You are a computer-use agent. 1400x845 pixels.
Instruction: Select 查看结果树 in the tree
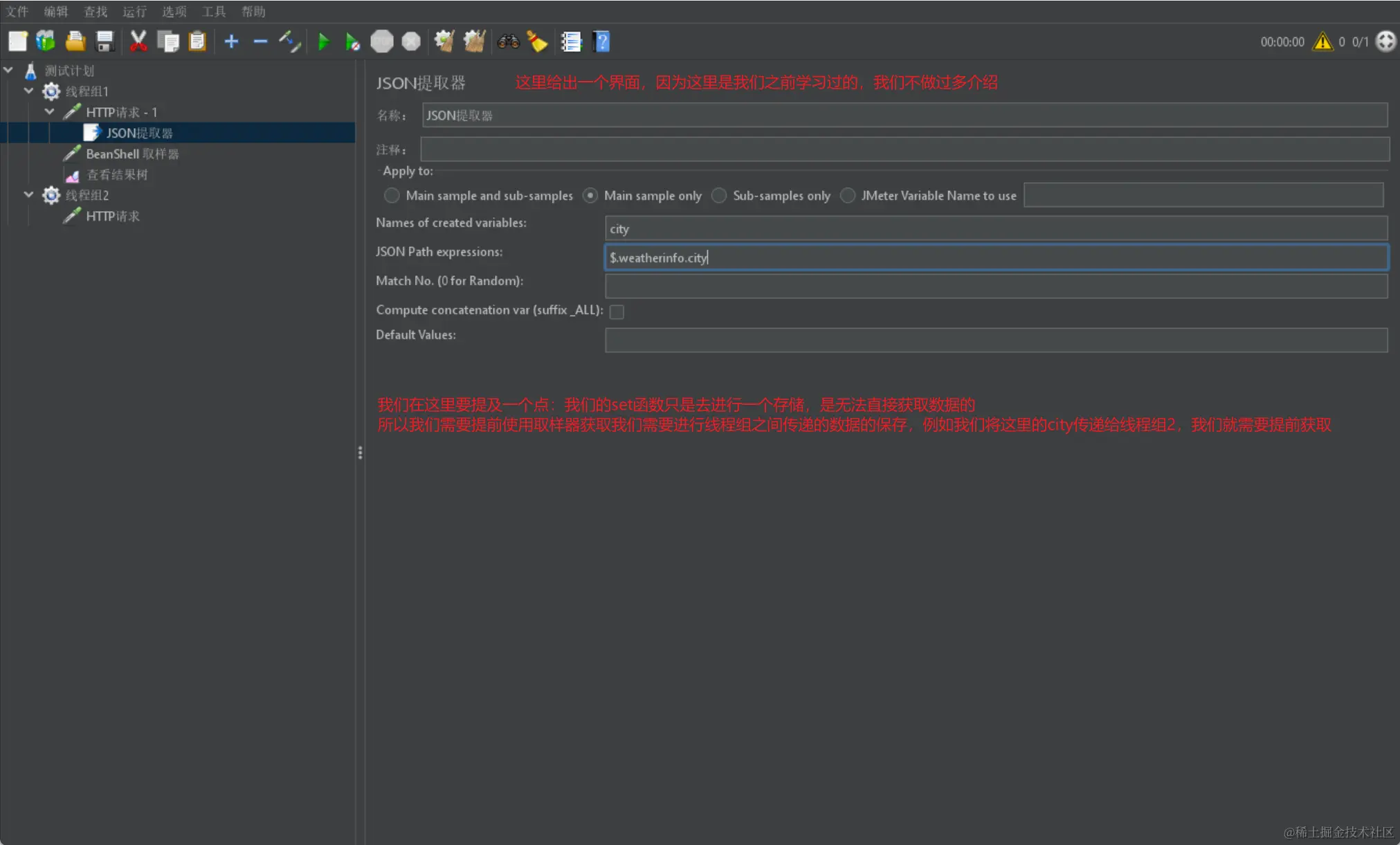pos(117,174)
